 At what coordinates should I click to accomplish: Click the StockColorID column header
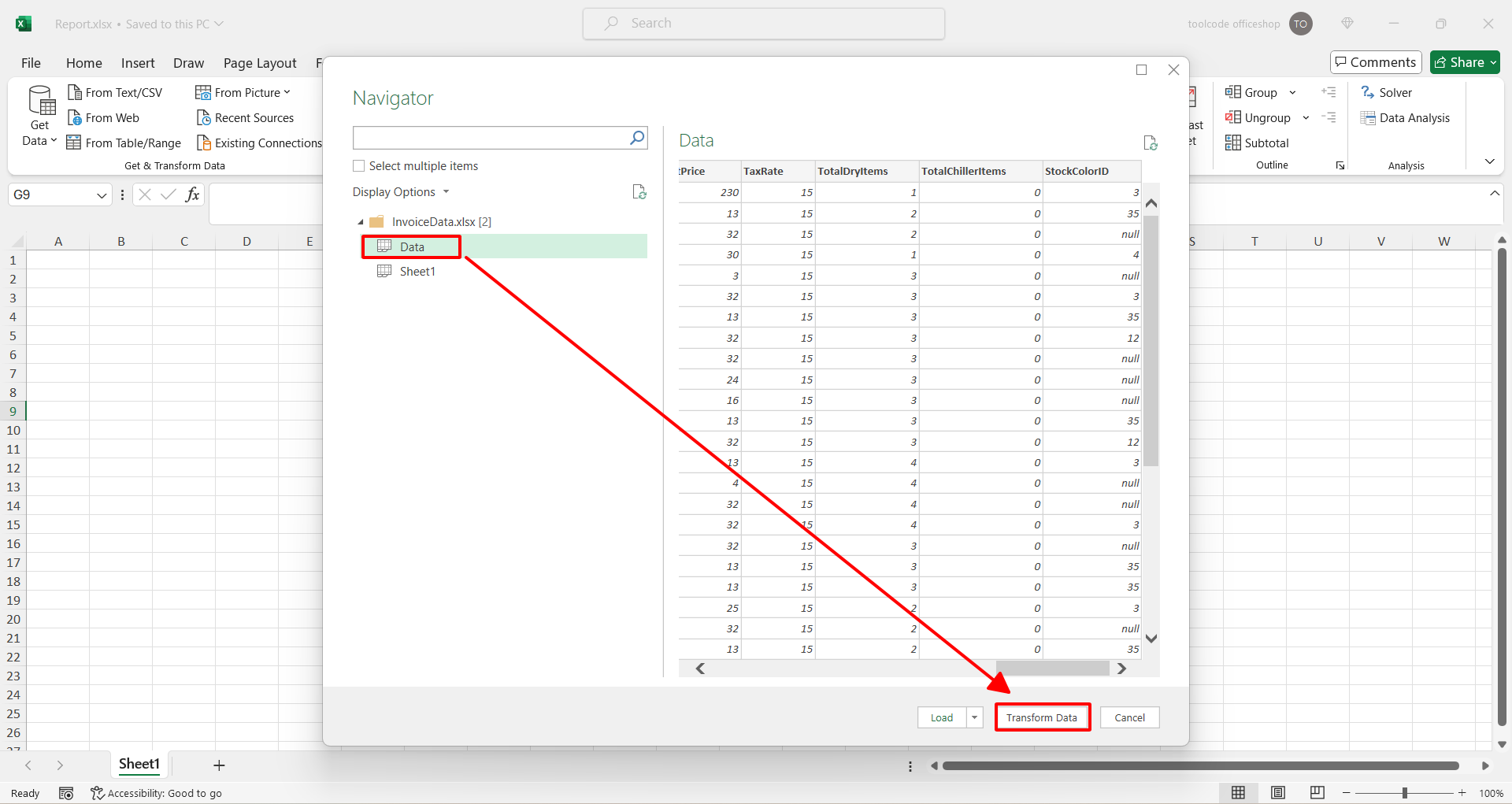pos(1091,172)
